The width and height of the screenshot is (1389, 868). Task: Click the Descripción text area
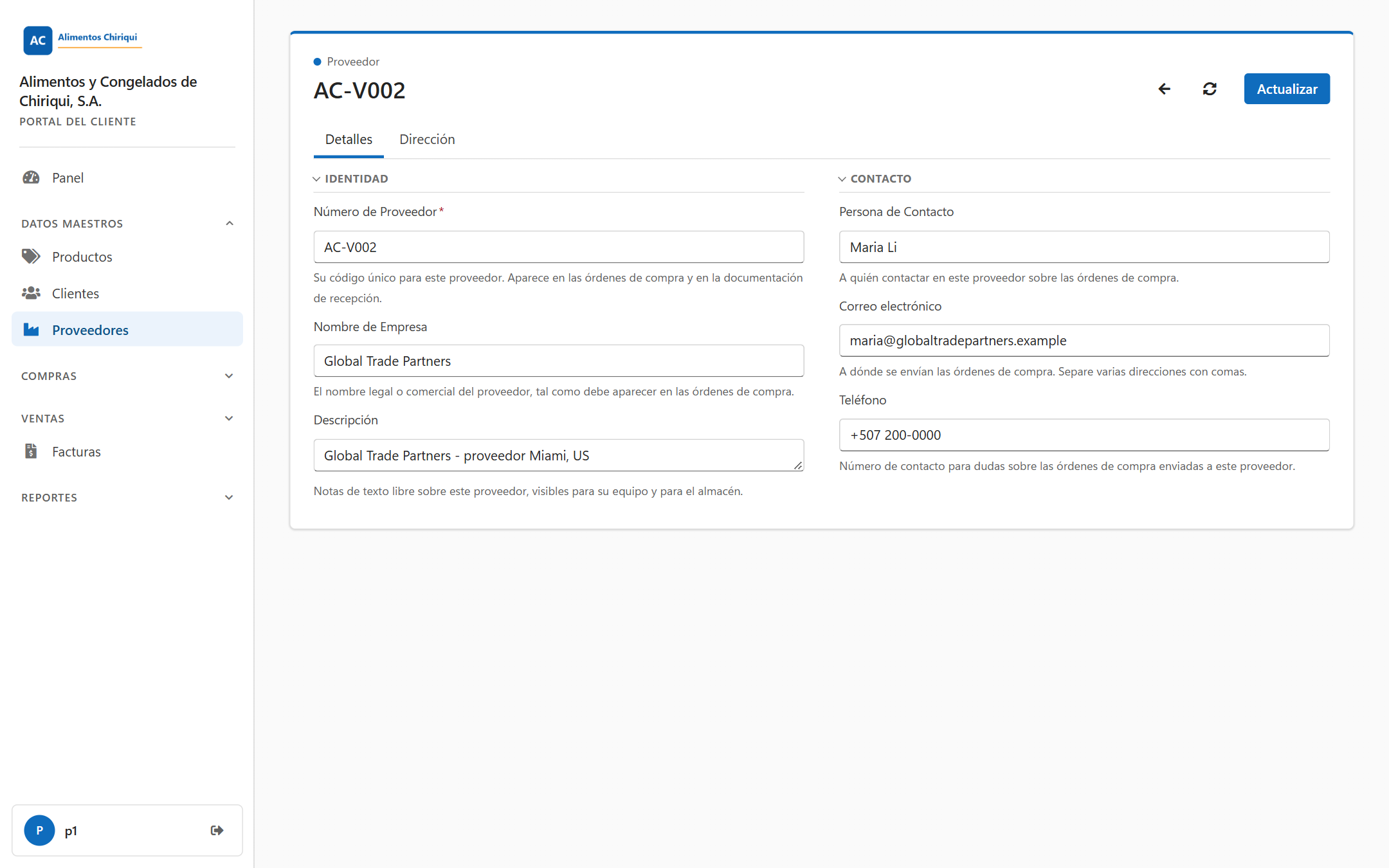(559, 455)
